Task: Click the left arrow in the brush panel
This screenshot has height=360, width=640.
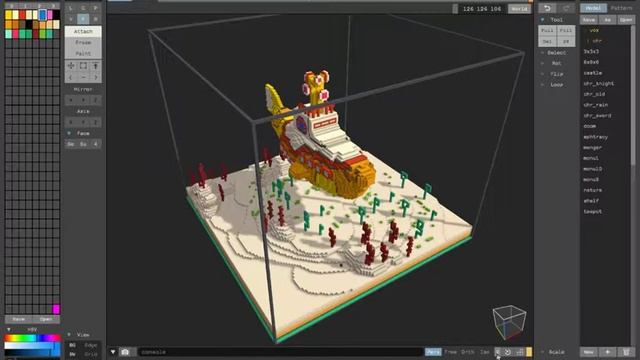Action: pyautogui.click(x=71, y=77)
